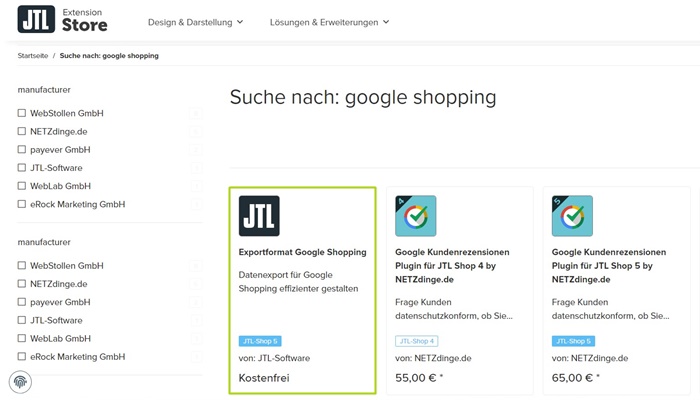Check WebLab GmbH in the upper manufacturer list
This screenshot has width=700, height=400.
[x=21, y=186]
